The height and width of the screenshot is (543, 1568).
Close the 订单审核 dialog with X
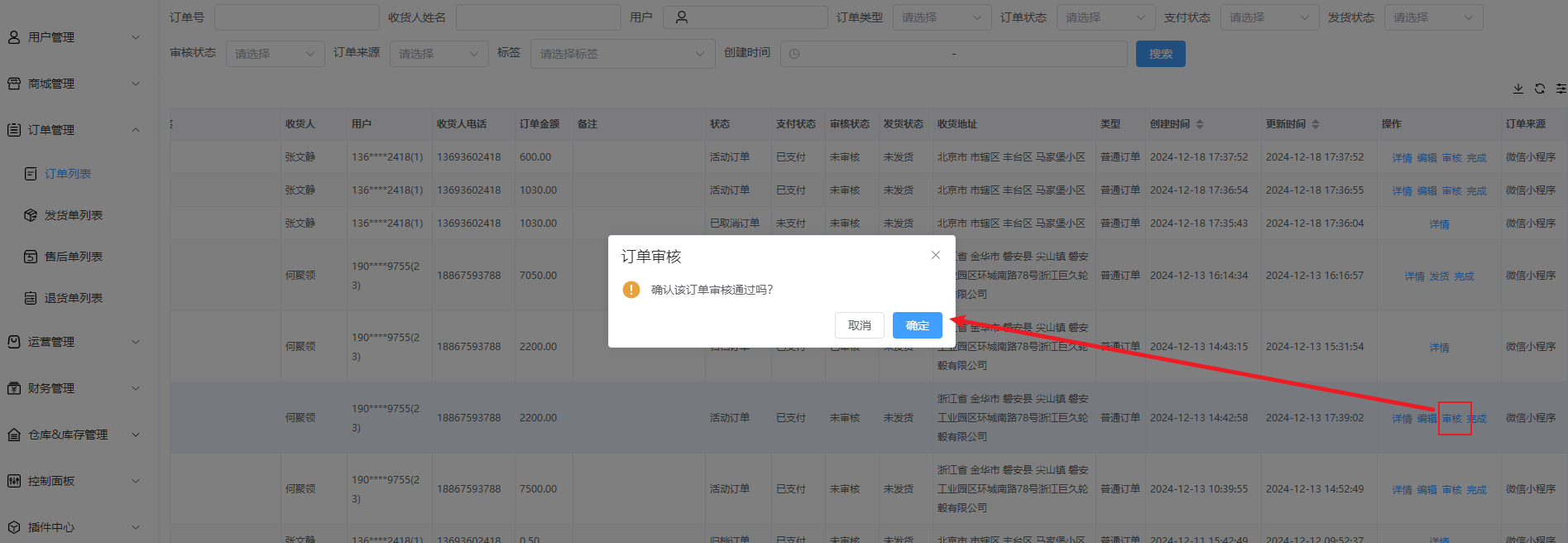click(x=936, y=255)
